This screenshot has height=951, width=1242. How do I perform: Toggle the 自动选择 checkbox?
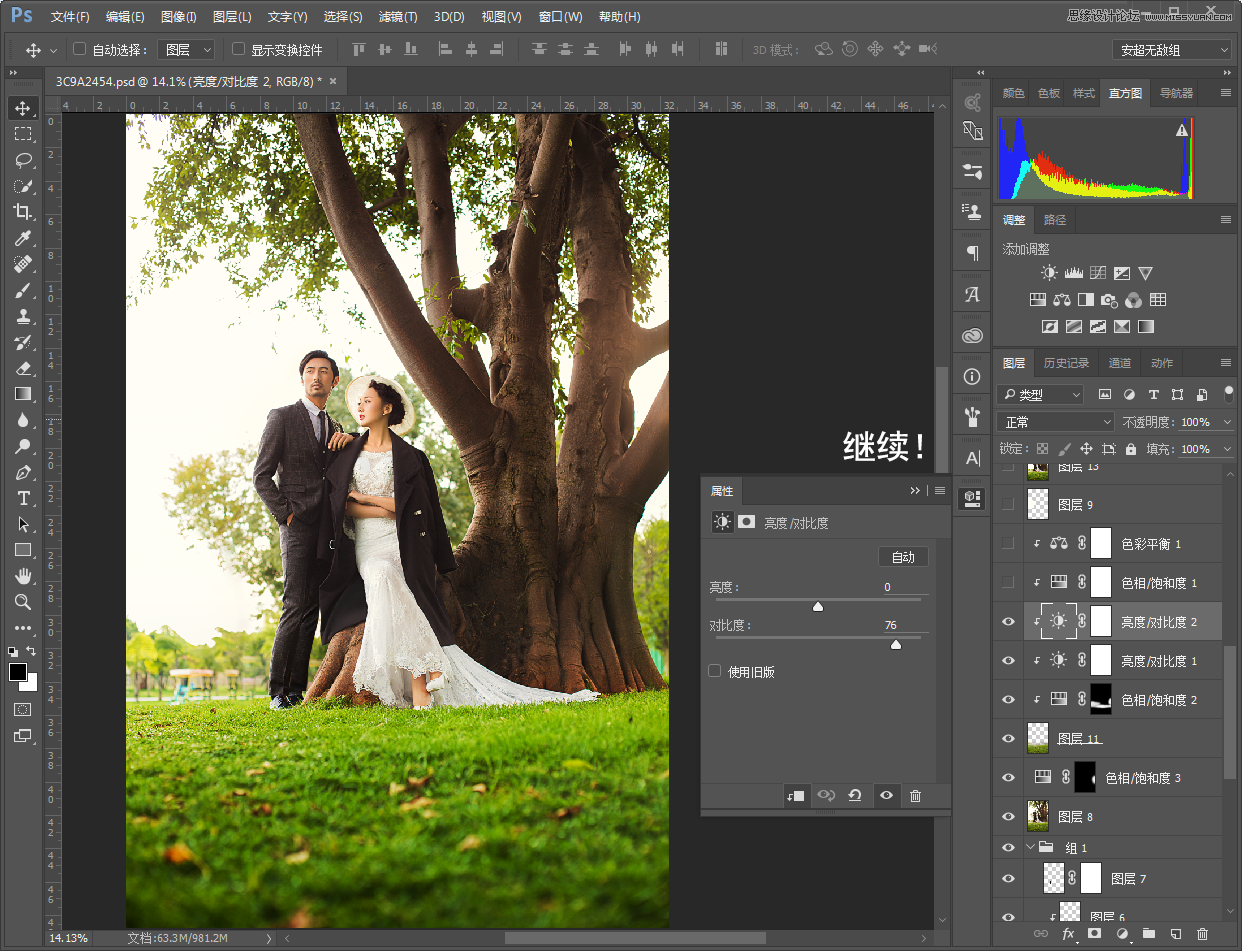pos(80,49)
